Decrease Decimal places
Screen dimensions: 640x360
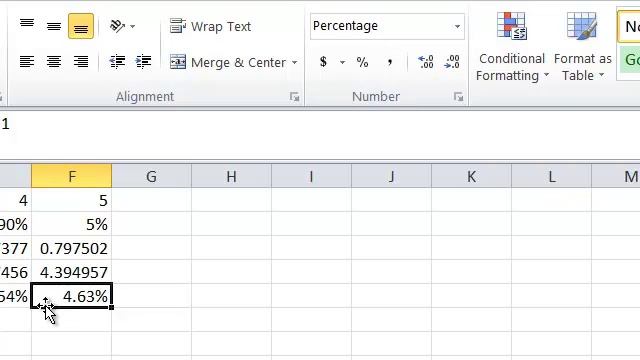coord(452,62)
